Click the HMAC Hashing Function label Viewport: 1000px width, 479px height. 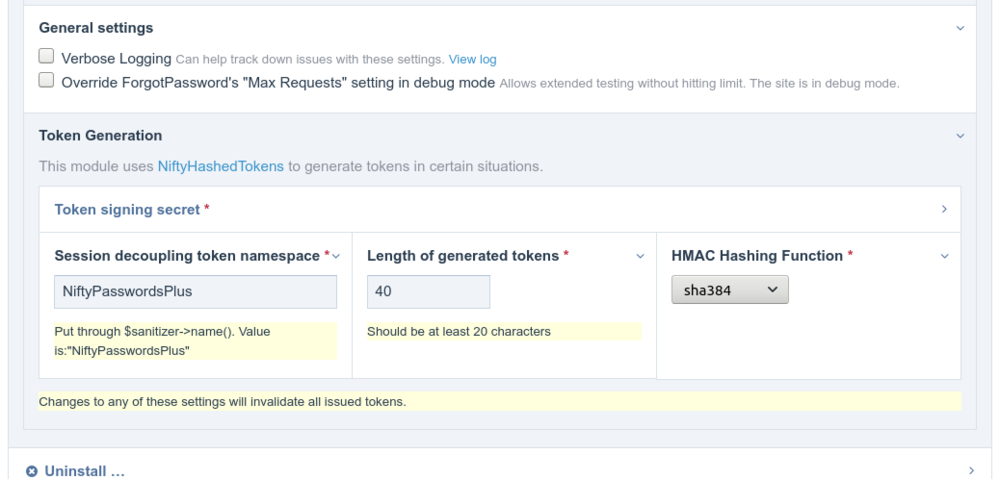pos(757,256)
